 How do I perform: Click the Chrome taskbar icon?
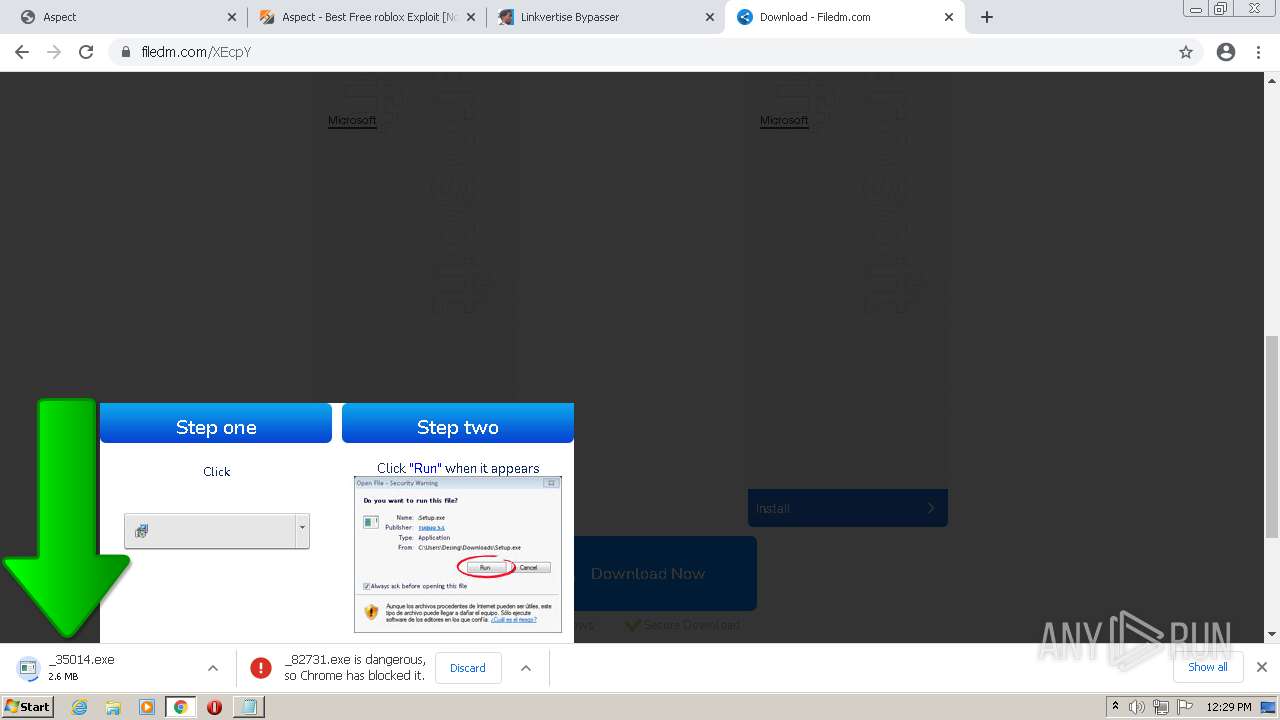[x=180, y=707]
